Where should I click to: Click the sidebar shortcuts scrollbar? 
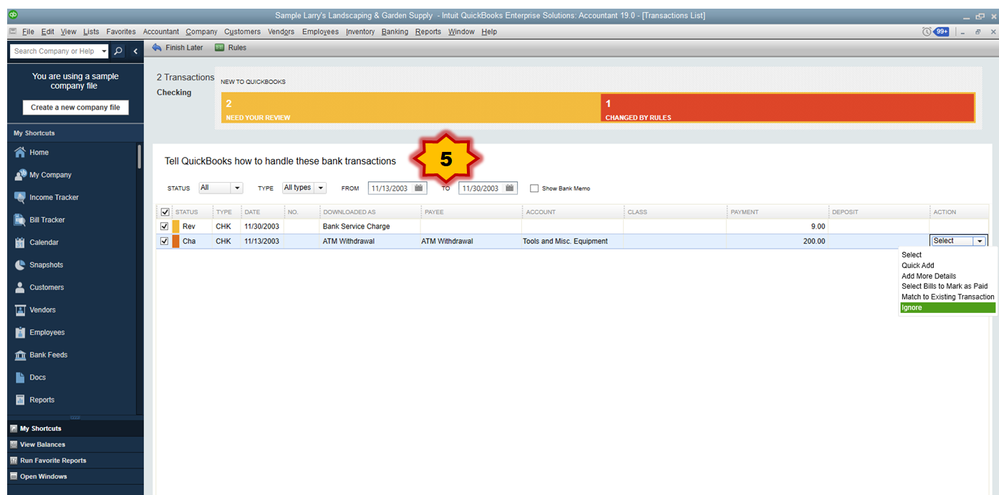tap(140, 156)
